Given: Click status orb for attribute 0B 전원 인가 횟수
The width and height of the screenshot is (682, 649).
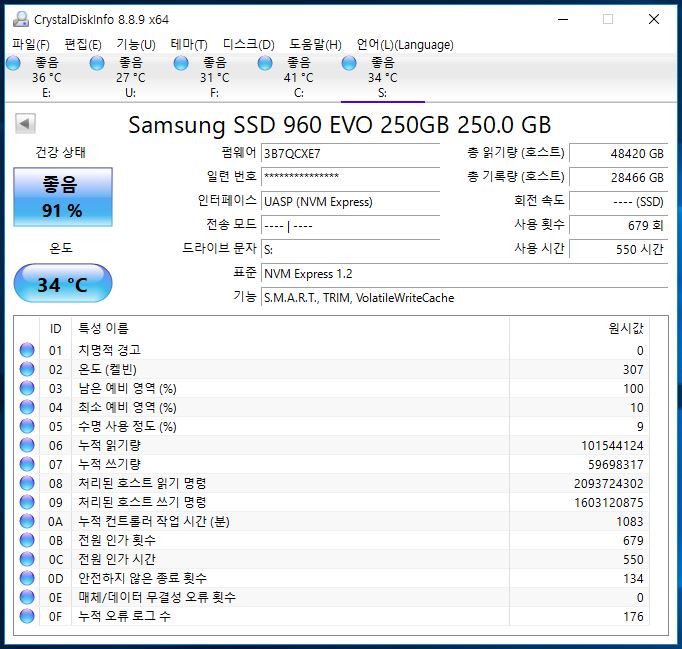Looking at the screenshot, I should [27, 540].
